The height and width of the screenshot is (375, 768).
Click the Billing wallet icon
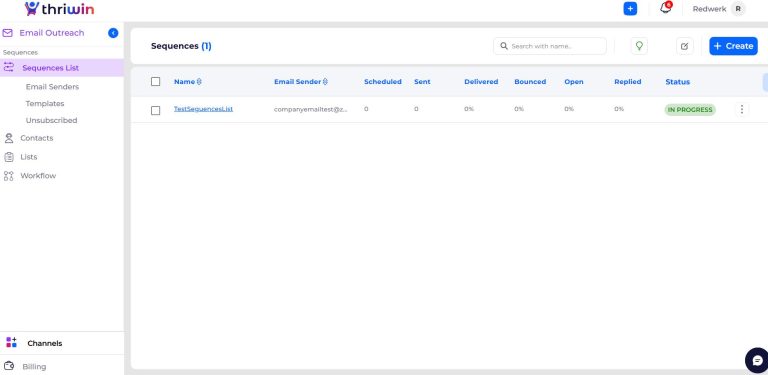(x=8, y=366)
